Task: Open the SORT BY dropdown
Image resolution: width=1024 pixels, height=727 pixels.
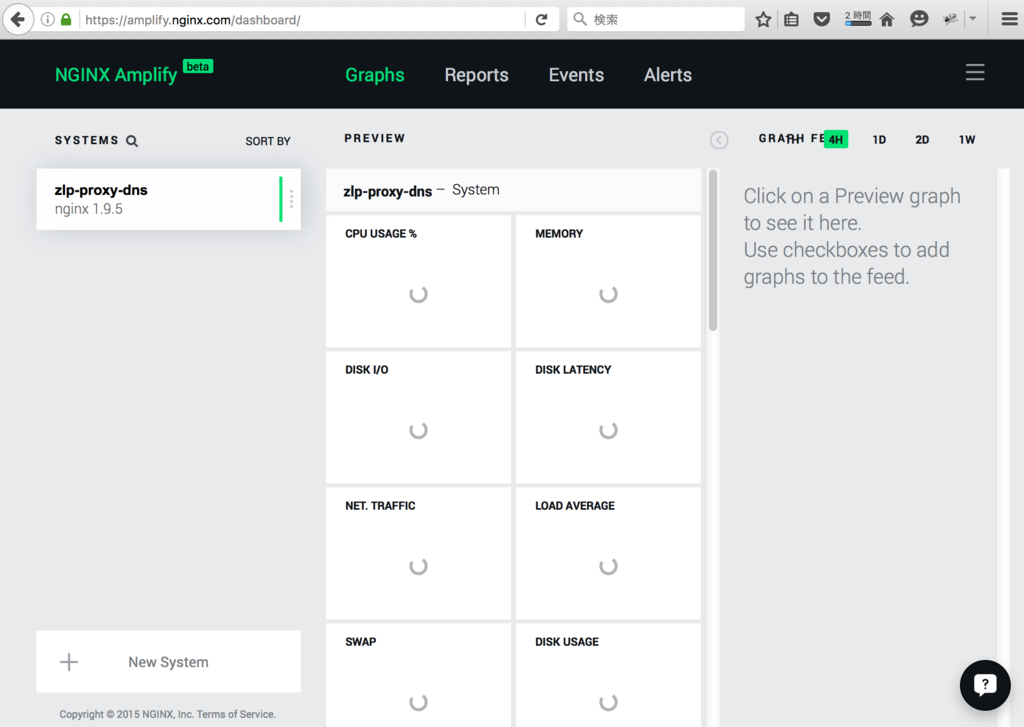Action: (268, 141)
